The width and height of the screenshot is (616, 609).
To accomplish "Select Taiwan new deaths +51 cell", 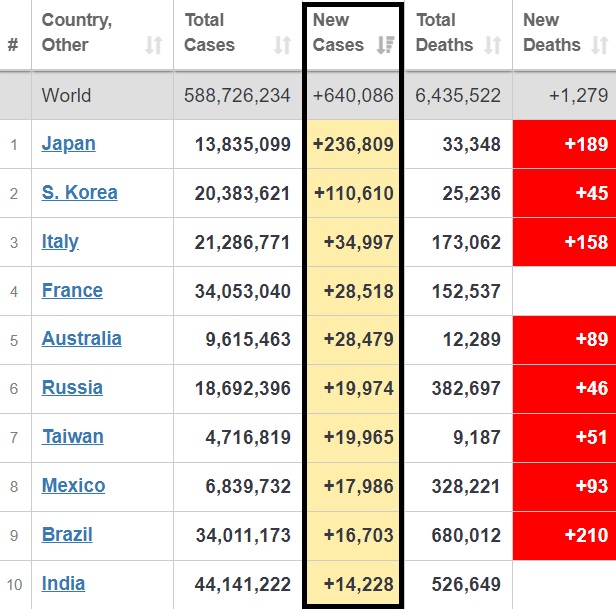I will [564, 438].
